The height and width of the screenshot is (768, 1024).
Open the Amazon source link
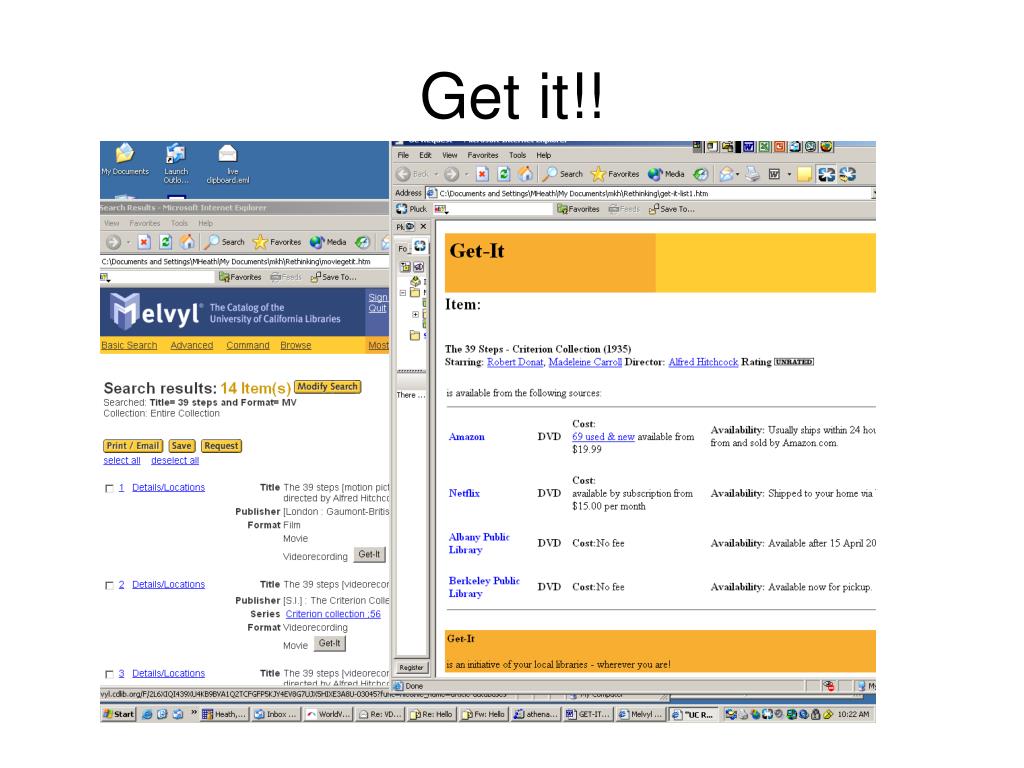pos(466,437)
